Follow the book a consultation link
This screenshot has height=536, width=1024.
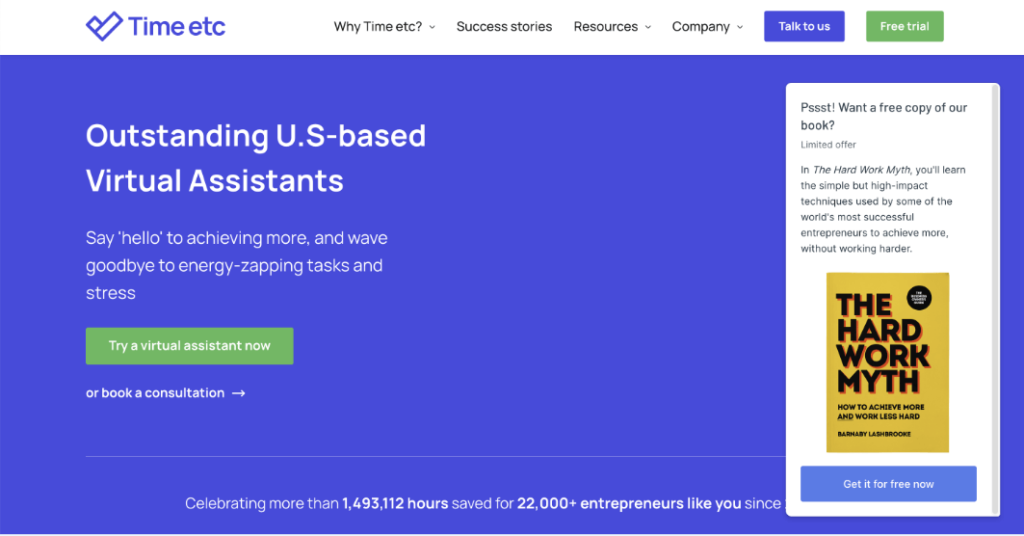pyautogui.click(x=155, y=393)
